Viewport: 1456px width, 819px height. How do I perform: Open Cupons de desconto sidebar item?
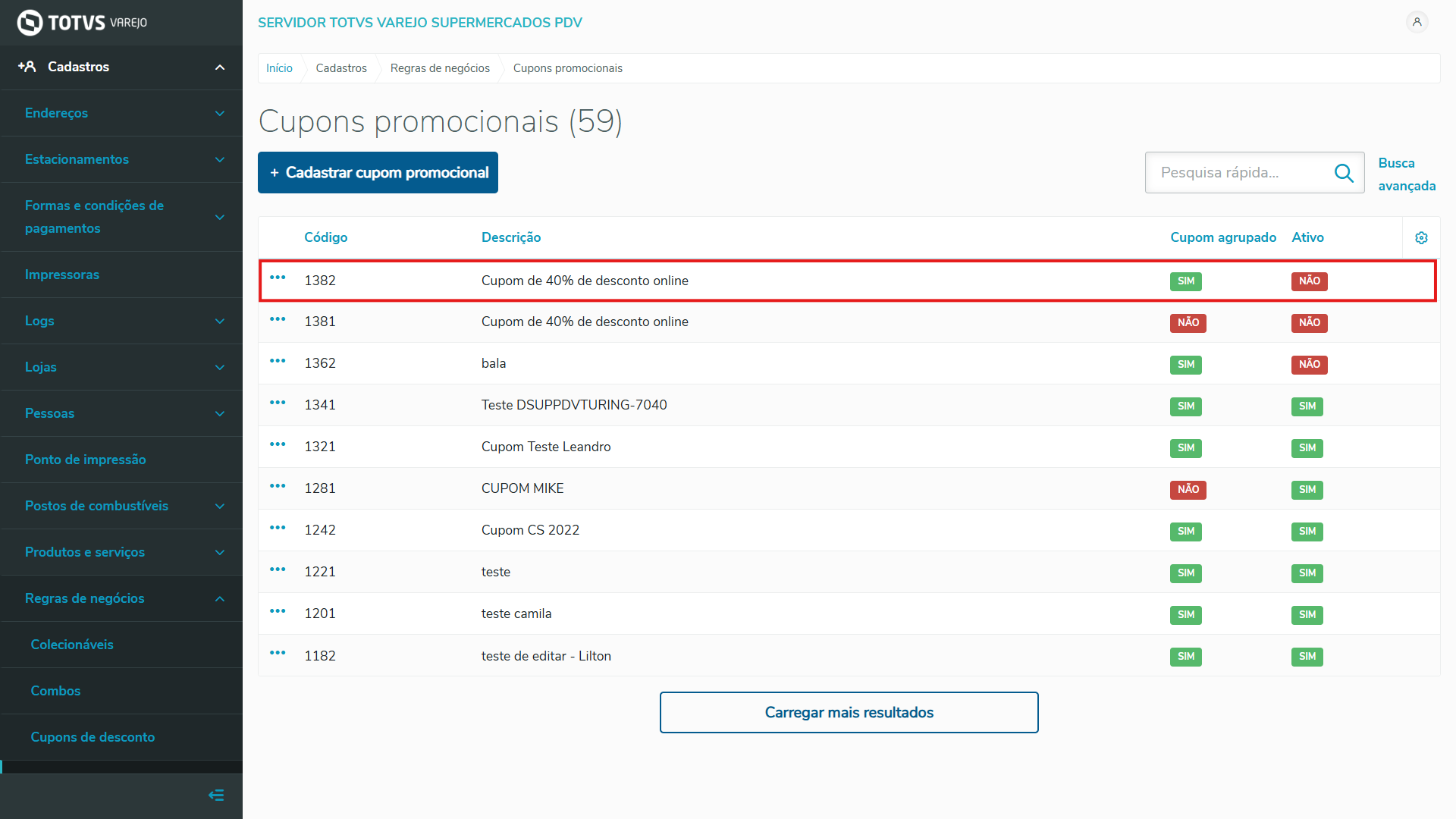[93, 737]
